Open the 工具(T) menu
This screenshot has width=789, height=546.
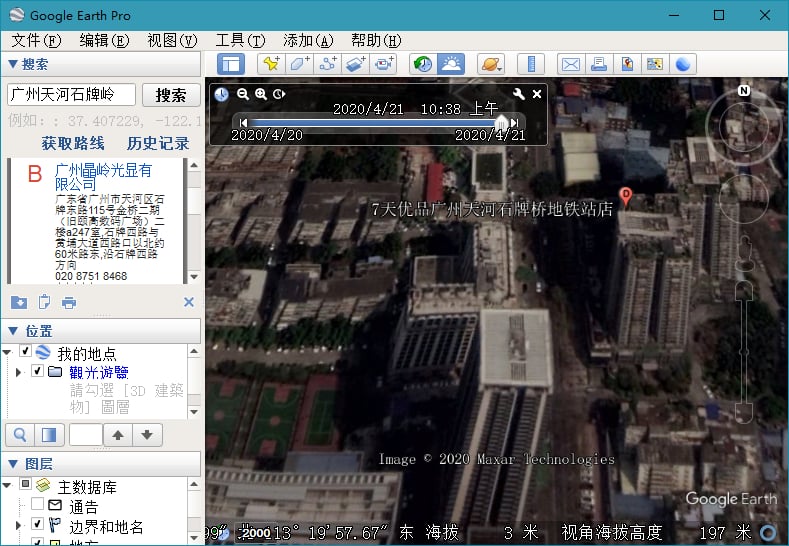[x=240, y=40]
